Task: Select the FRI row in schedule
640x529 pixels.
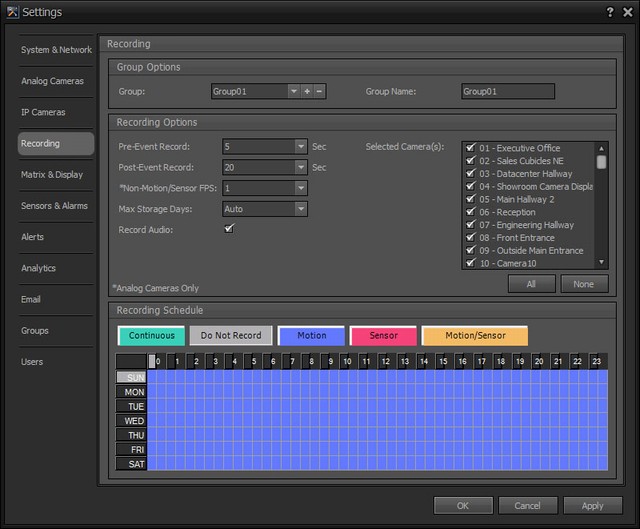Action: coord(131,449)
